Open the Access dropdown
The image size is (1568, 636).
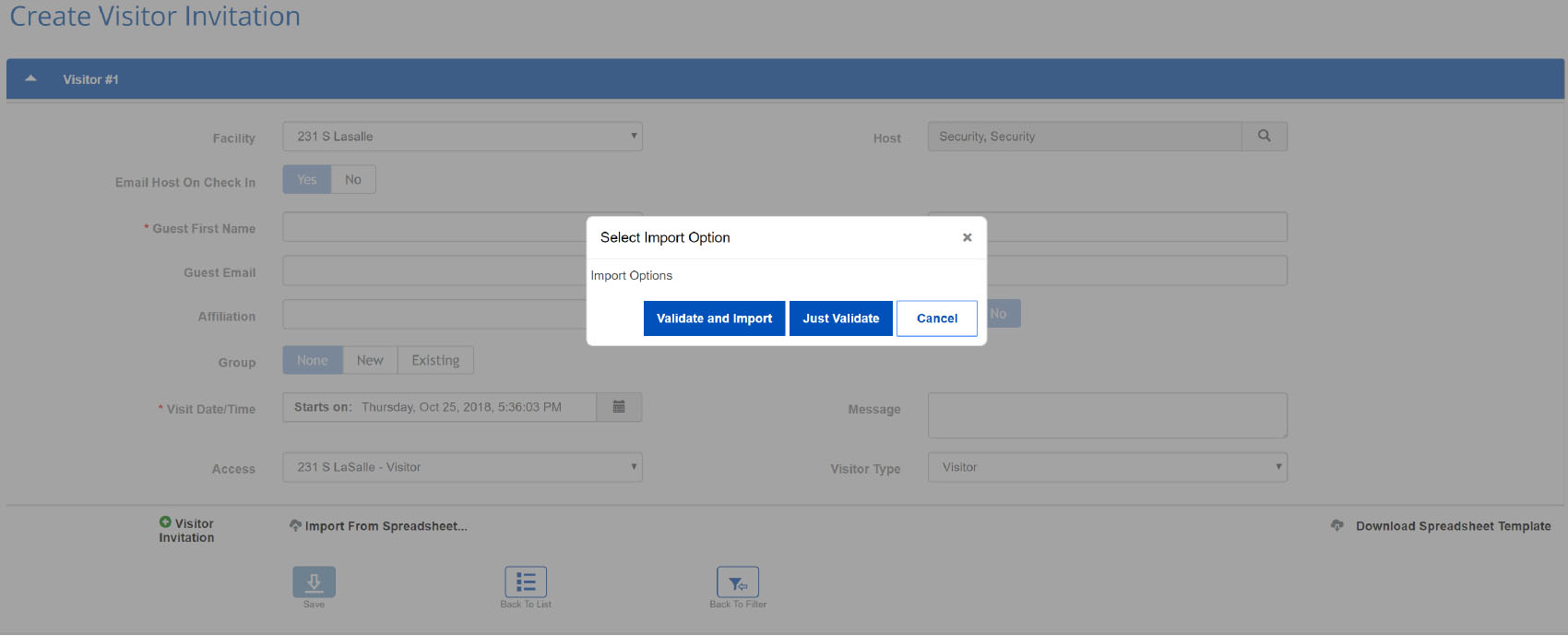462,467
